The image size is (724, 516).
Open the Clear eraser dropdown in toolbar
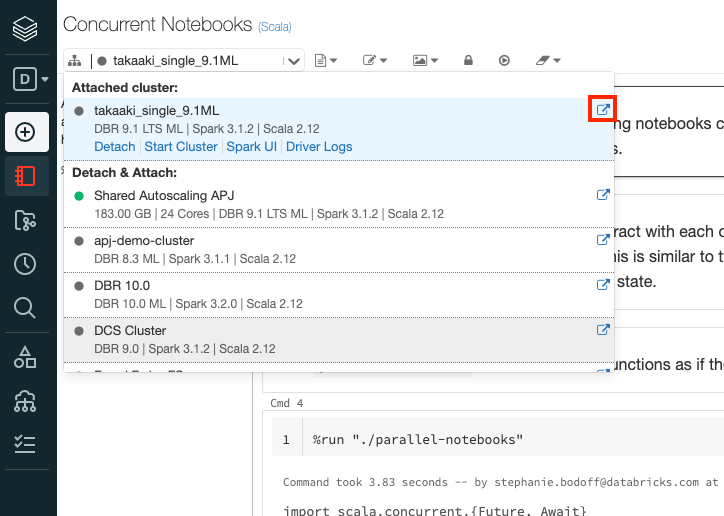[548, 60]
